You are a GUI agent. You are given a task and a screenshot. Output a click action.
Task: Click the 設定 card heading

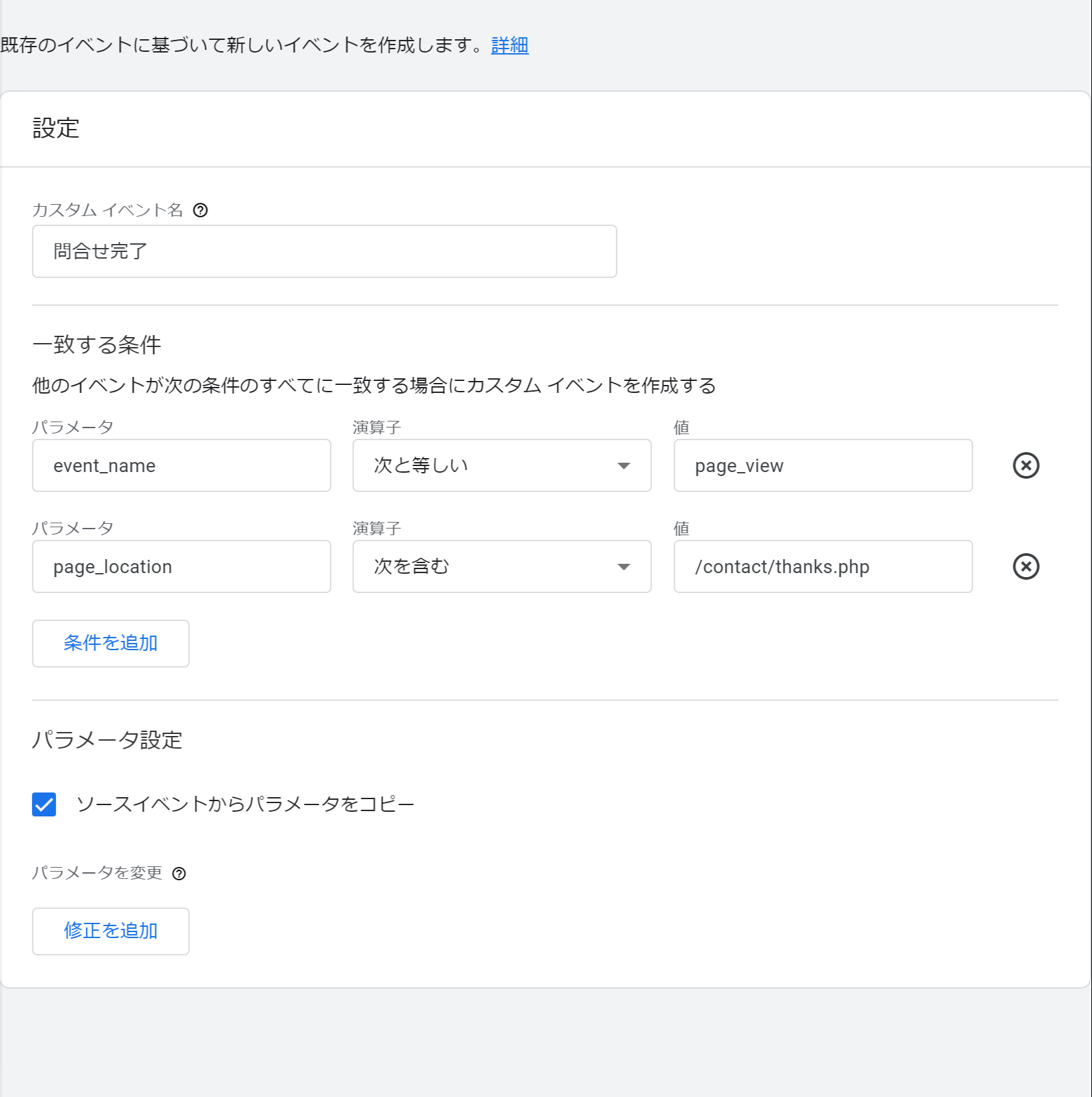(x=57, y=128)
